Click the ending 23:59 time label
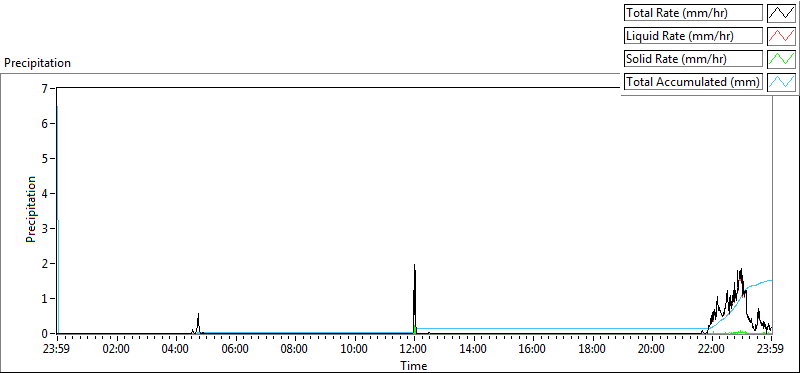Image resolution: width=800 pixels, height=373 pixels. click(771, 350)
